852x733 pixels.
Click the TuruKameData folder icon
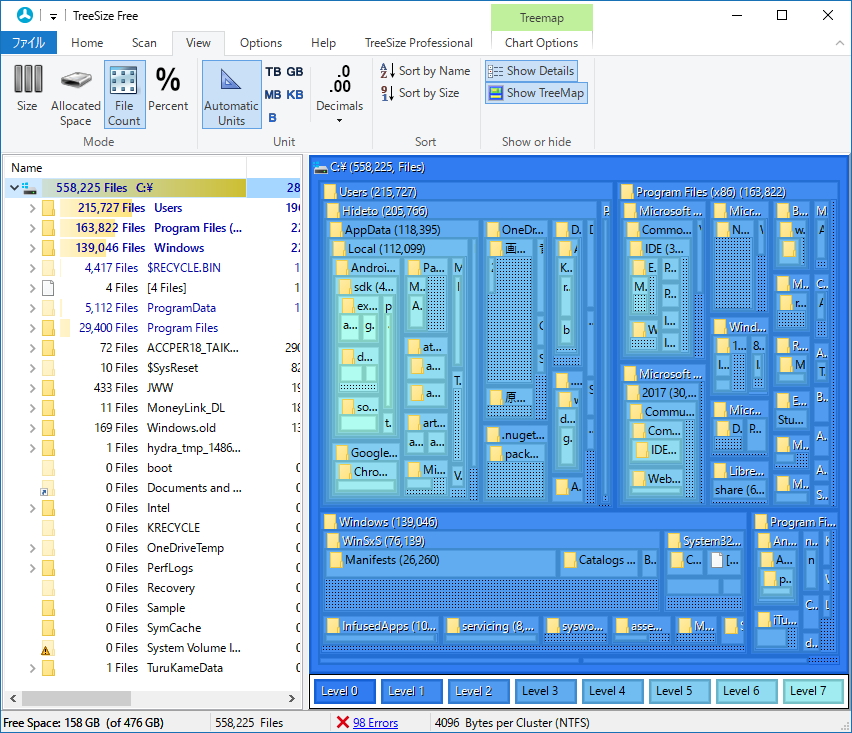[x=48, y=668]
